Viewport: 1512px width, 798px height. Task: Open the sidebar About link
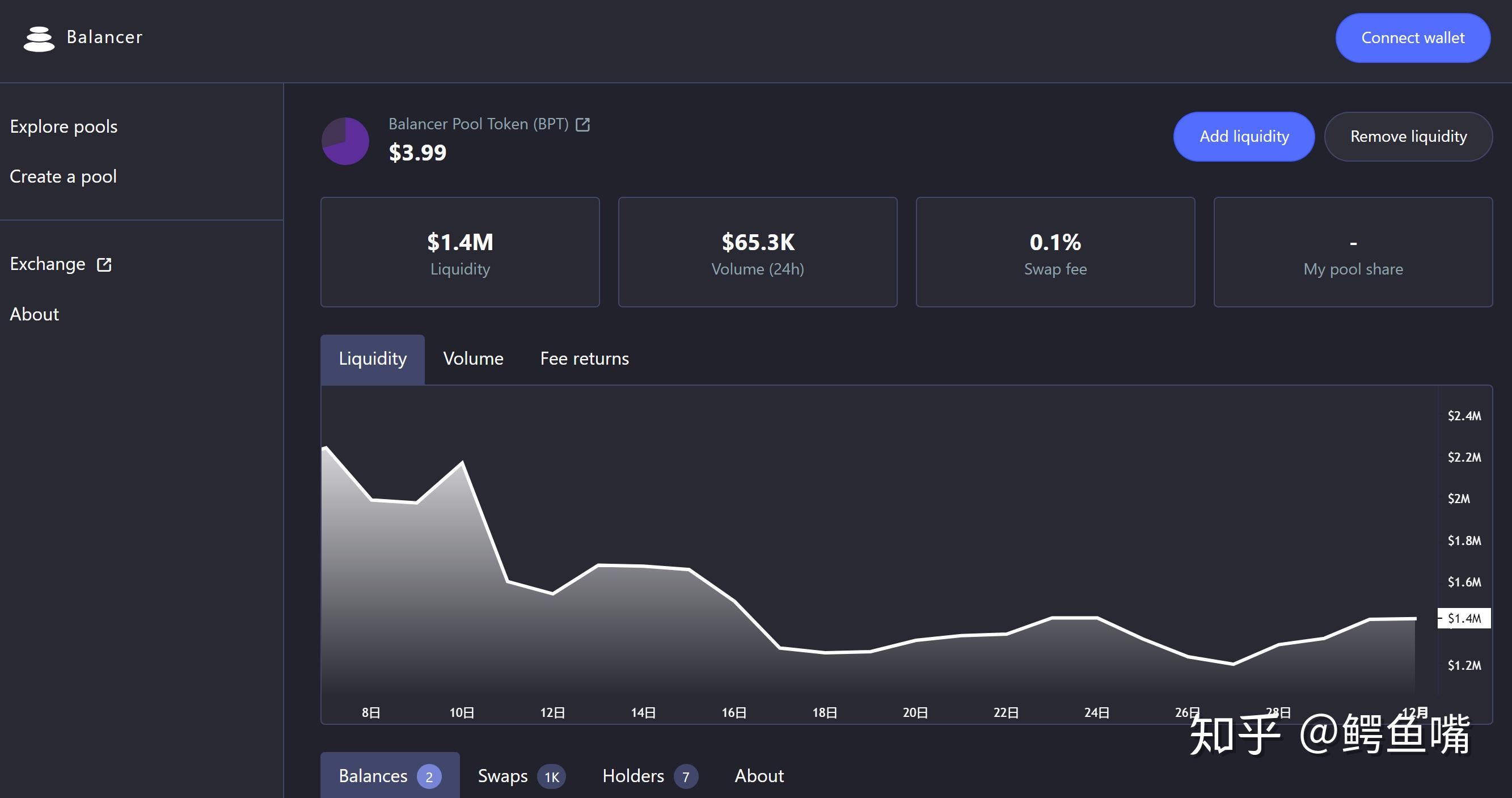tap(34, 314)
